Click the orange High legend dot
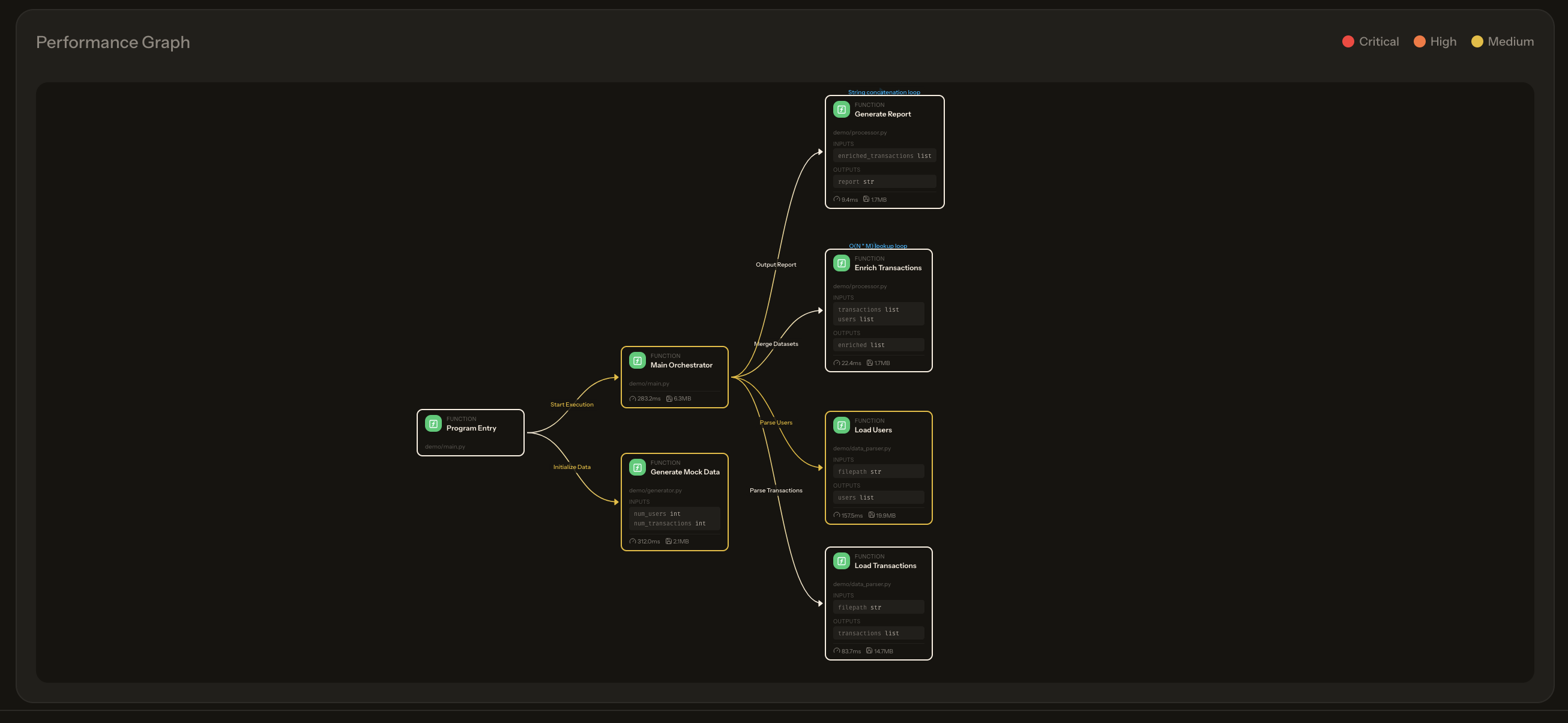Image resolution: width=1568 pixels, height=723 pixels. coord(1419,41)
